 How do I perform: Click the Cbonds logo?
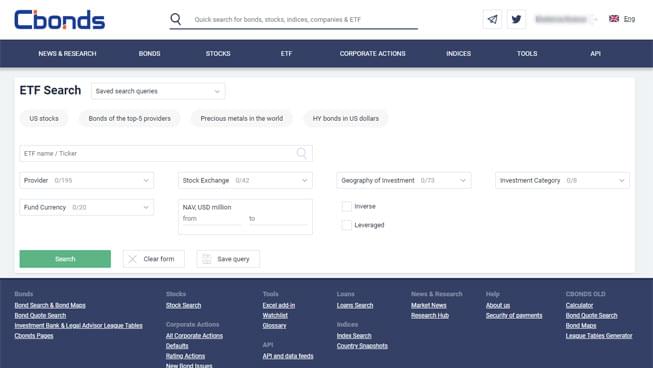[60, 20]
